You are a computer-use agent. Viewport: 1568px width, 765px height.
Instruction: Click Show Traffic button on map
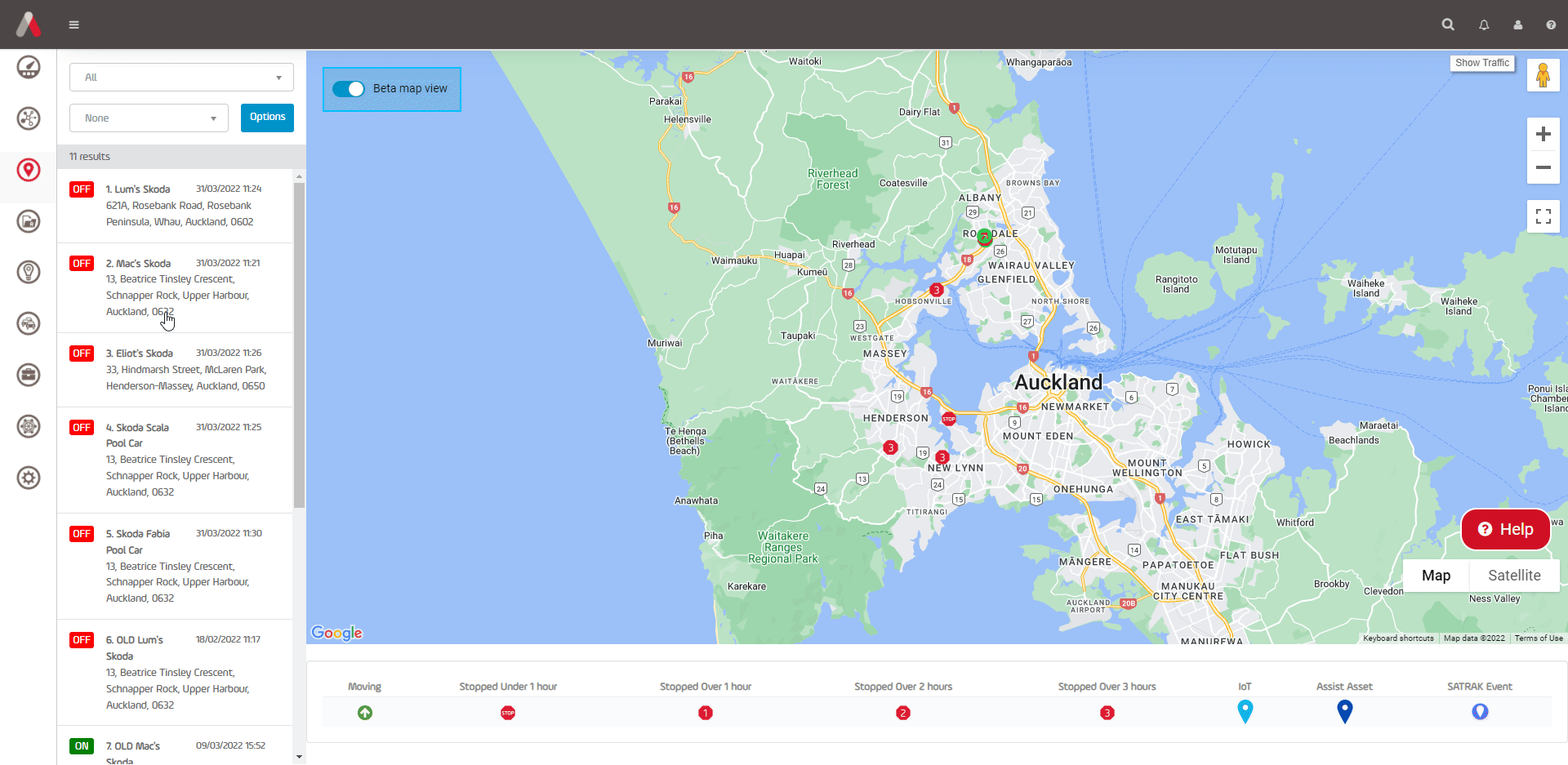(x=1482, y=63)
